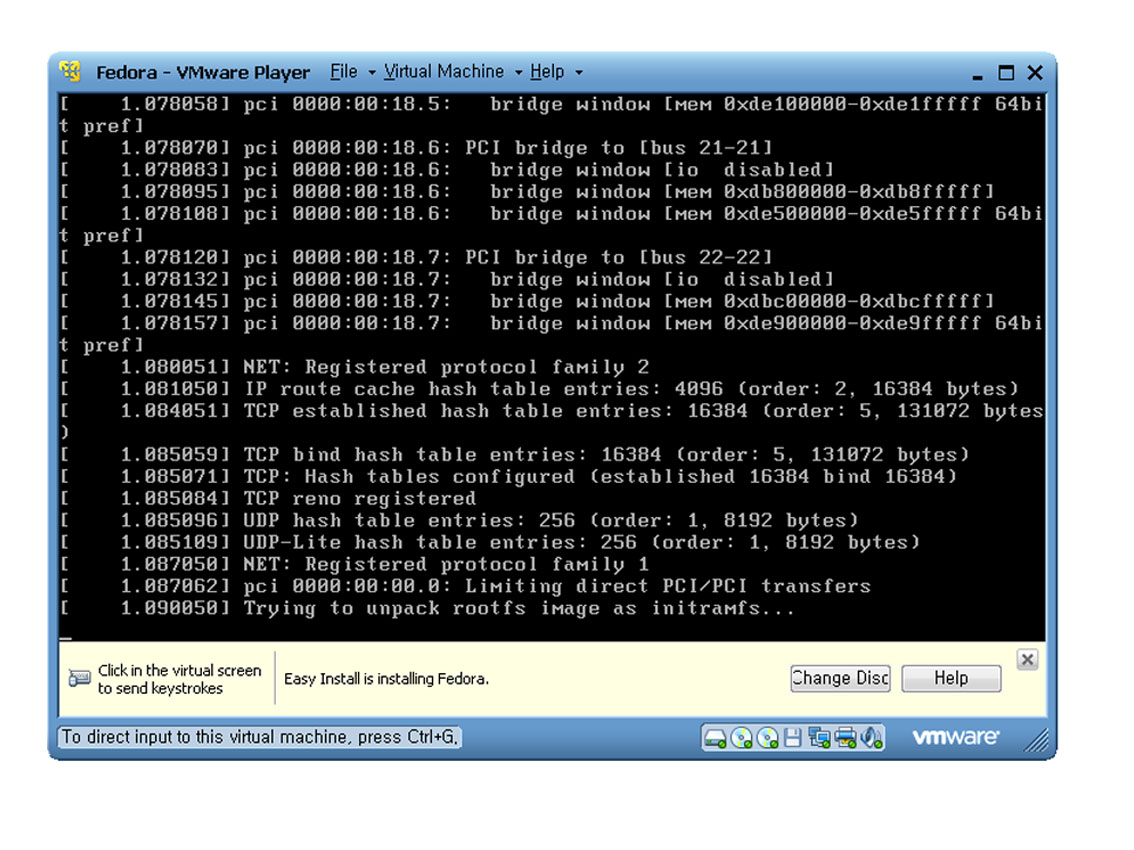
Task: Click the 'press Ctrl+G' status bar message
Action: click(x=259, y=737)
